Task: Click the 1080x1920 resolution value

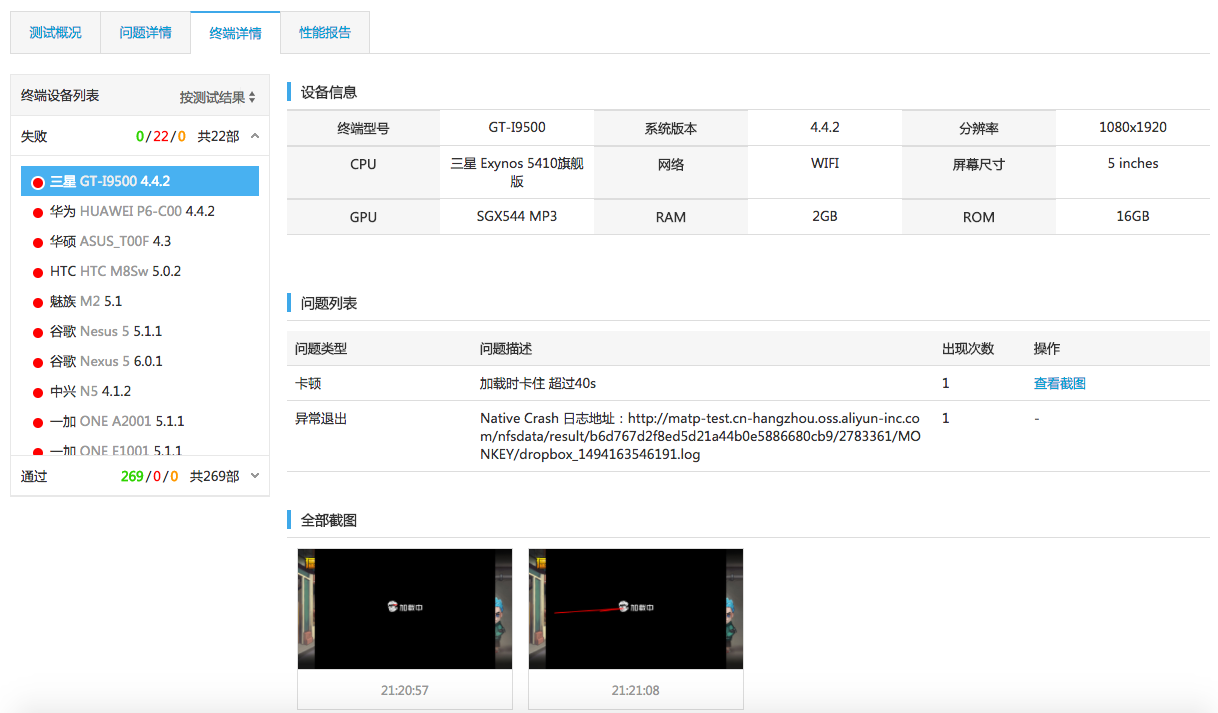Action: 1133,127
